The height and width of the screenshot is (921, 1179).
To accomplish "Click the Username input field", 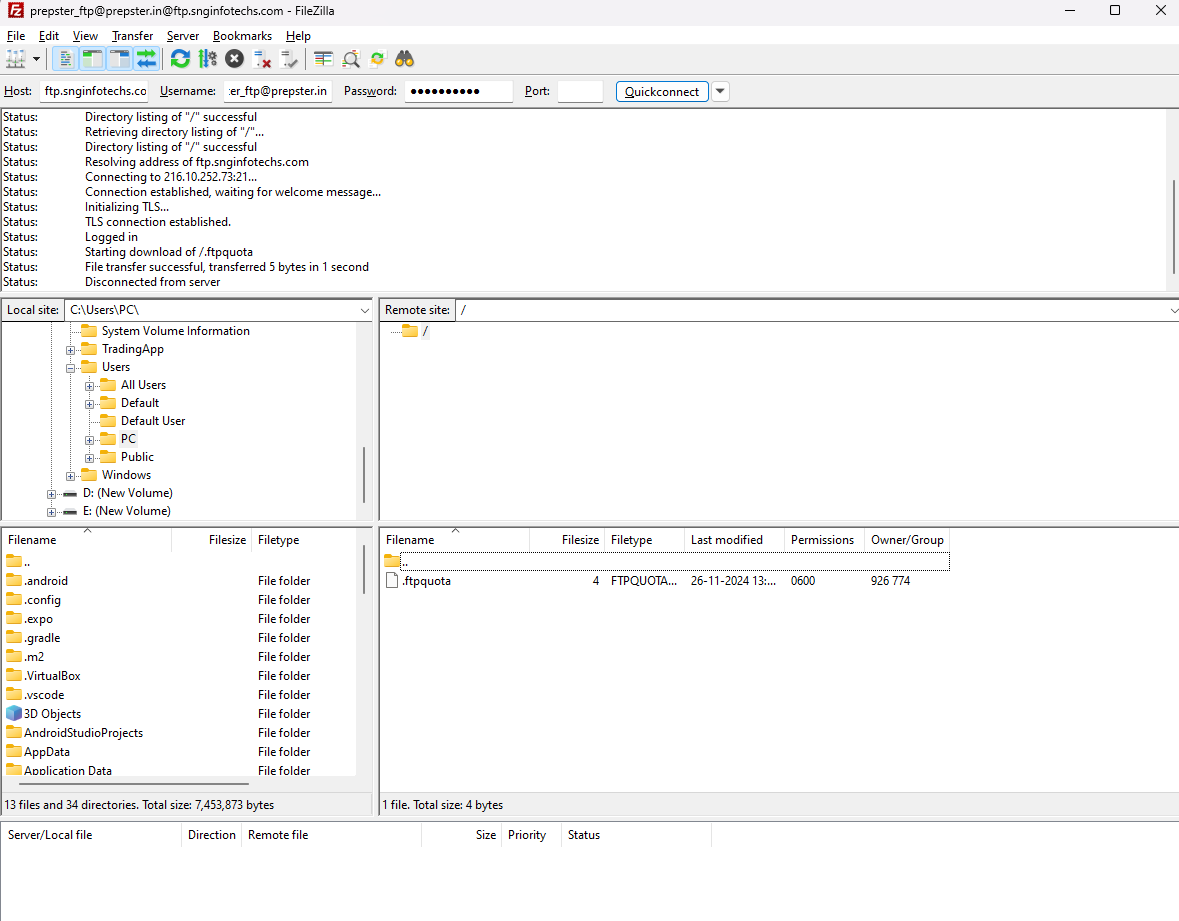I will [278, 91].
